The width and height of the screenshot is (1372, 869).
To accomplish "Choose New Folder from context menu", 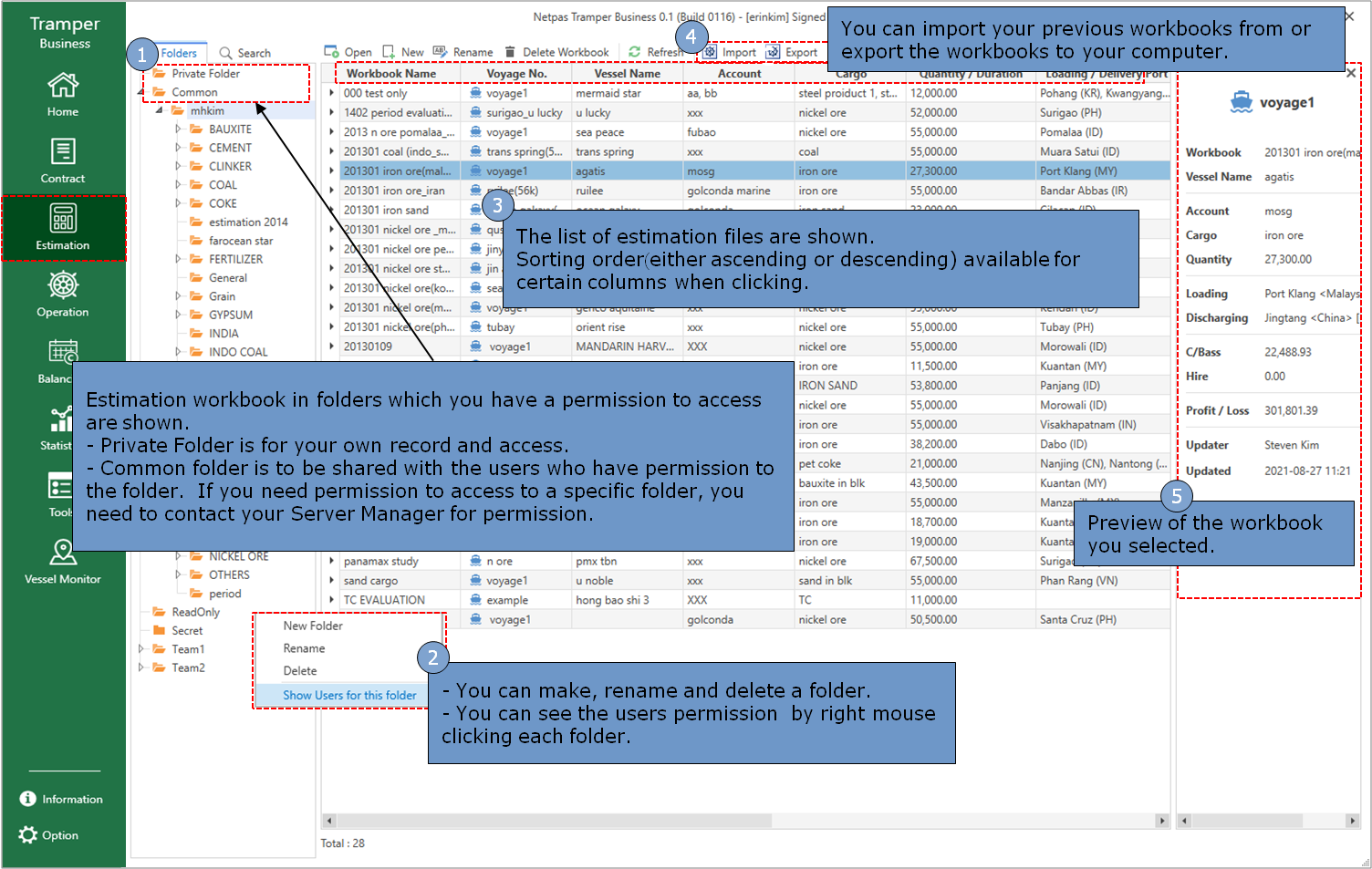I will click(x=313, y=626).
